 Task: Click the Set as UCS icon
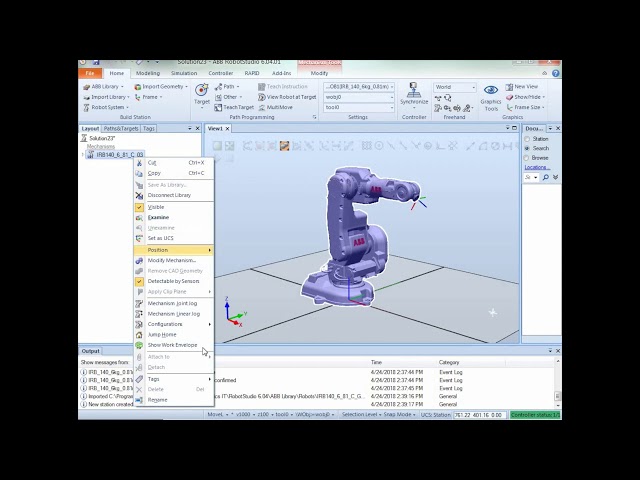(139, 238)
